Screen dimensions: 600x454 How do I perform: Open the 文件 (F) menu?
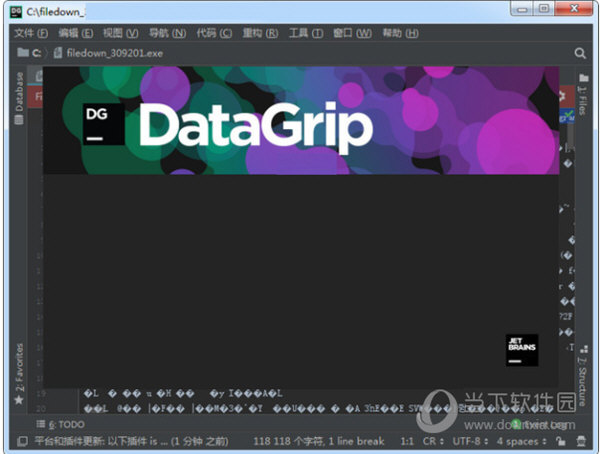click(x=31, y=33)
